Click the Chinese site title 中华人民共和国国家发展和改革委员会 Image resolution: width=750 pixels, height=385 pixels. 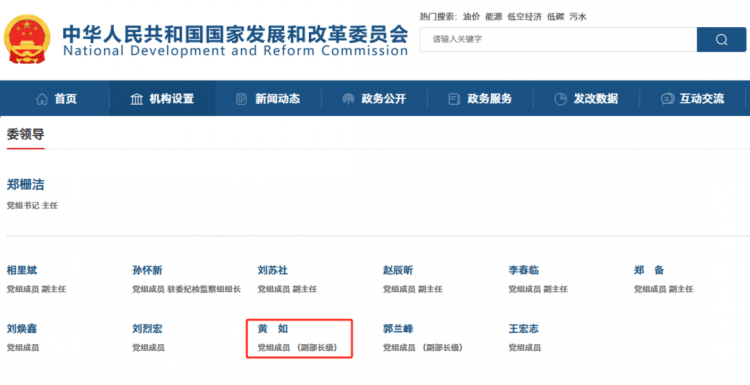(x=235, y=33)
